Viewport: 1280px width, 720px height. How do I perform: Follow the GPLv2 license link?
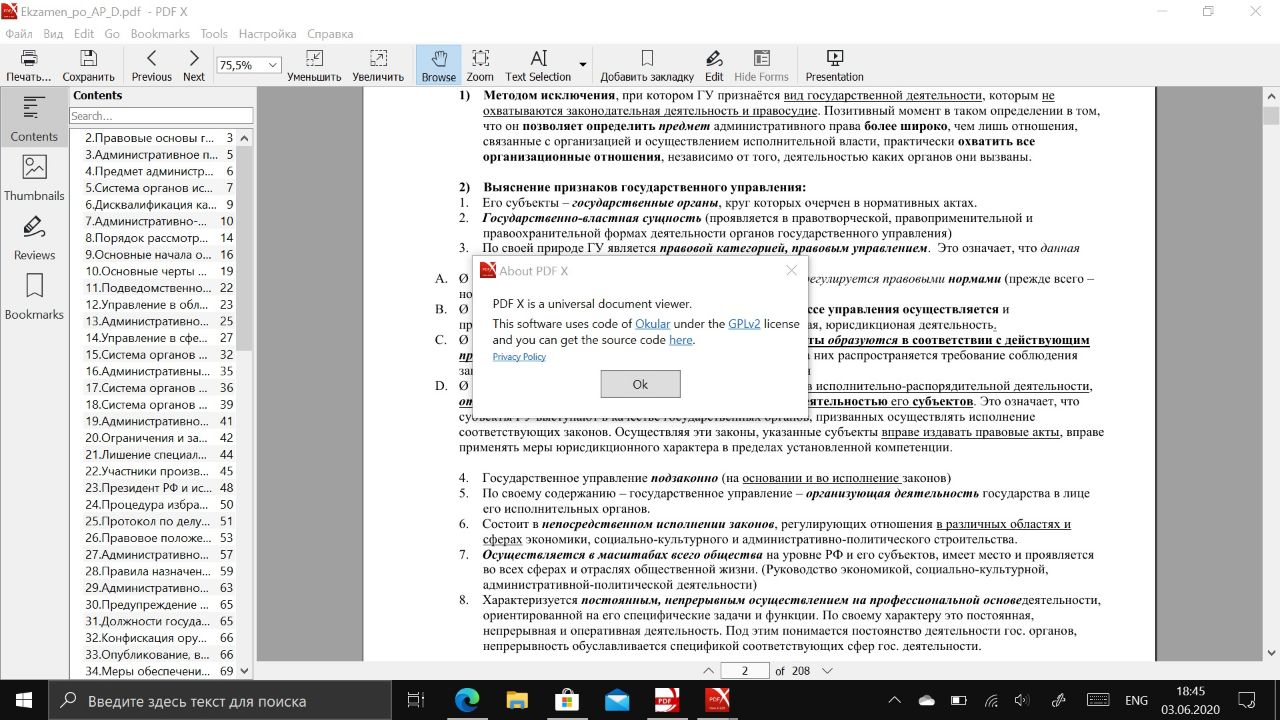coord(744,324)
